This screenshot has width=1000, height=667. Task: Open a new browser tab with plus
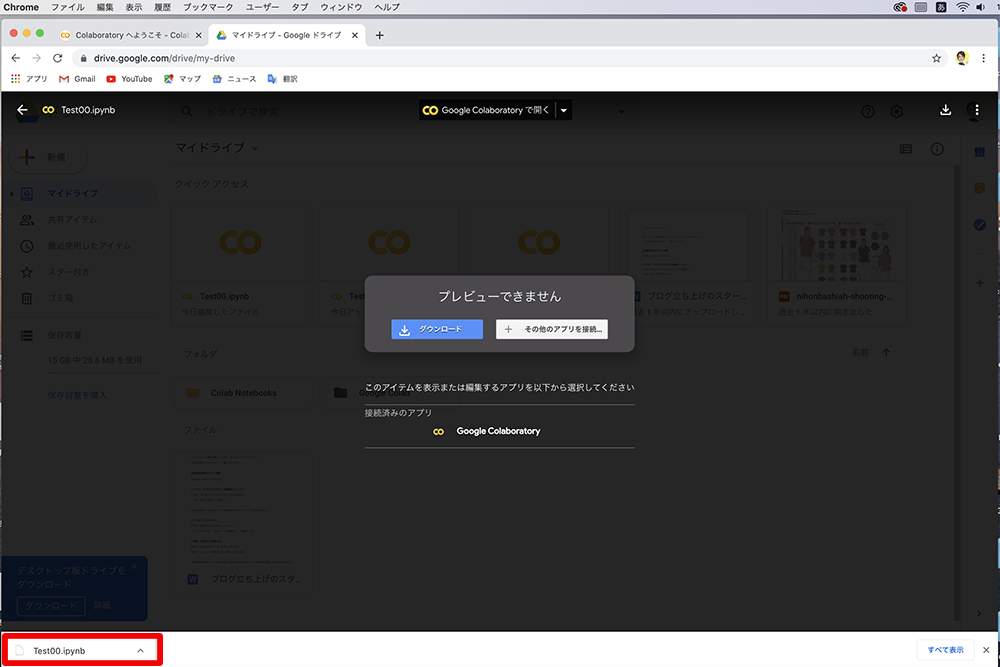379,35
